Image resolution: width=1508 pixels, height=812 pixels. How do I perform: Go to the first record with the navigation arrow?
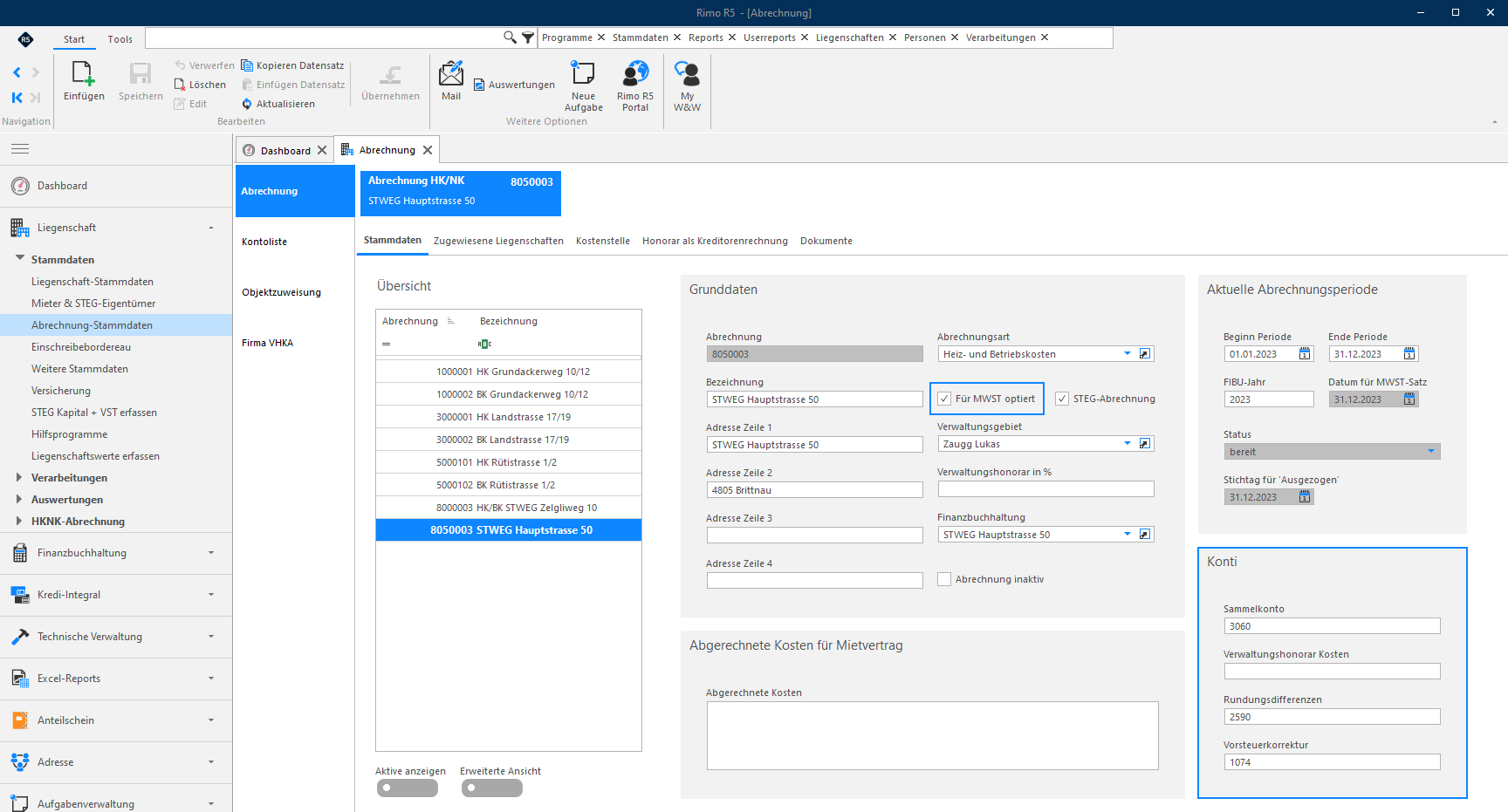(17, 98)
